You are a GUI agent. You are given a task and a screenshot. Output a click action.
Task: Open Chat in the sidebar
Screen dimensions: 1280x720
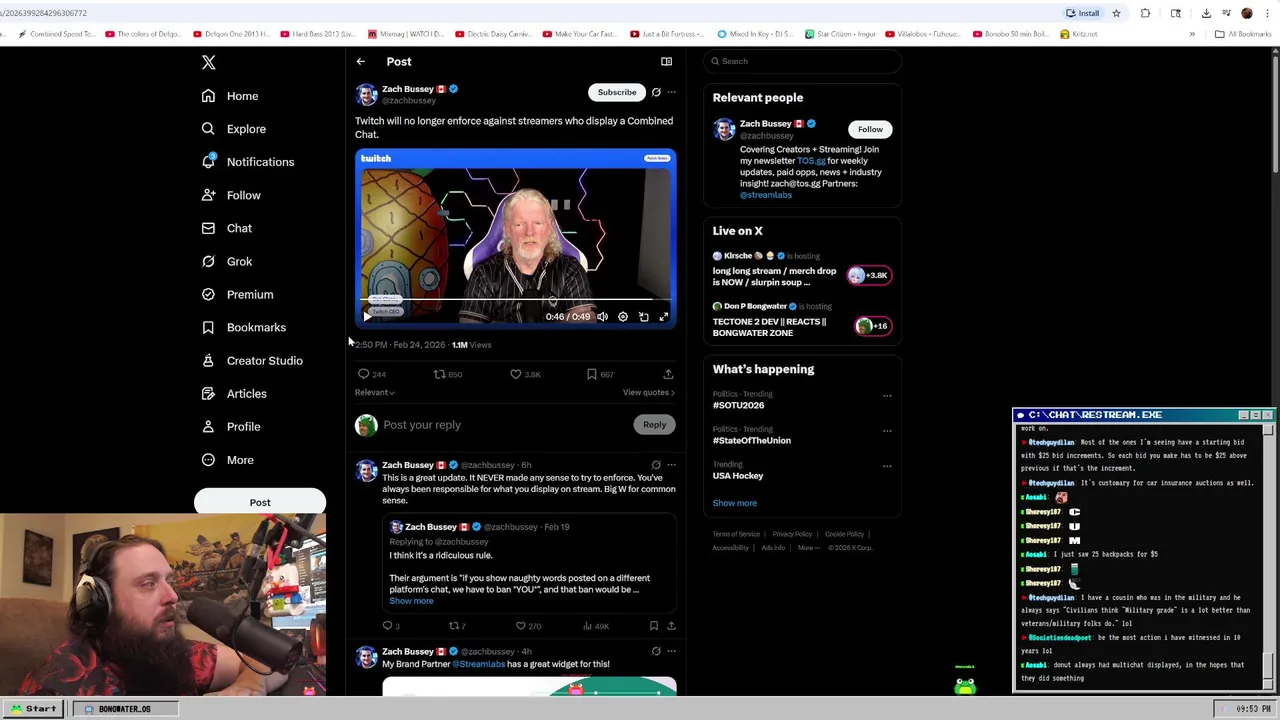pos(226,228)
